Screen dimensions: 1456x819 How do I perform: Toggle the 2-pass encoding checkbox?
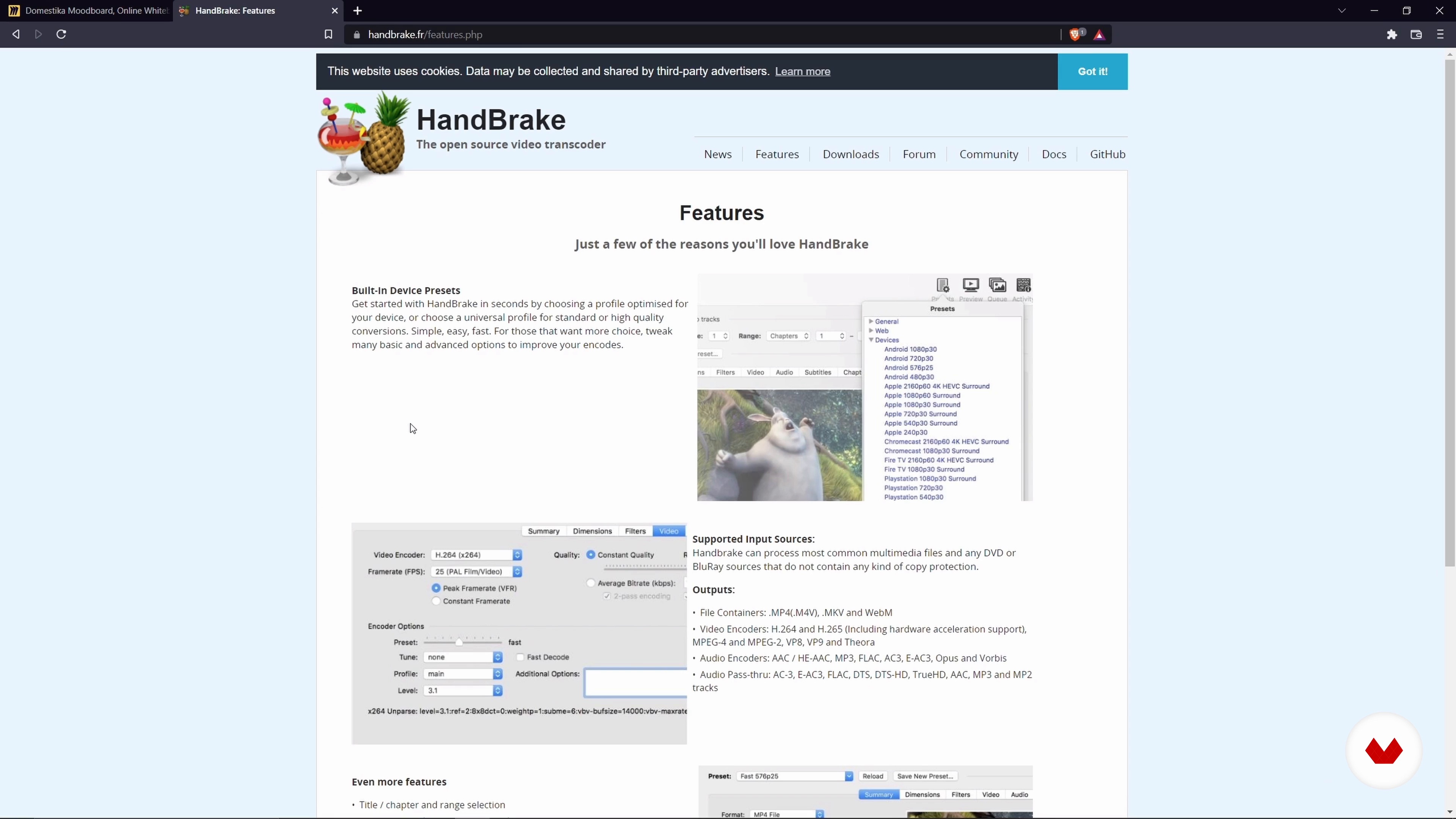(x=607, y=596)
